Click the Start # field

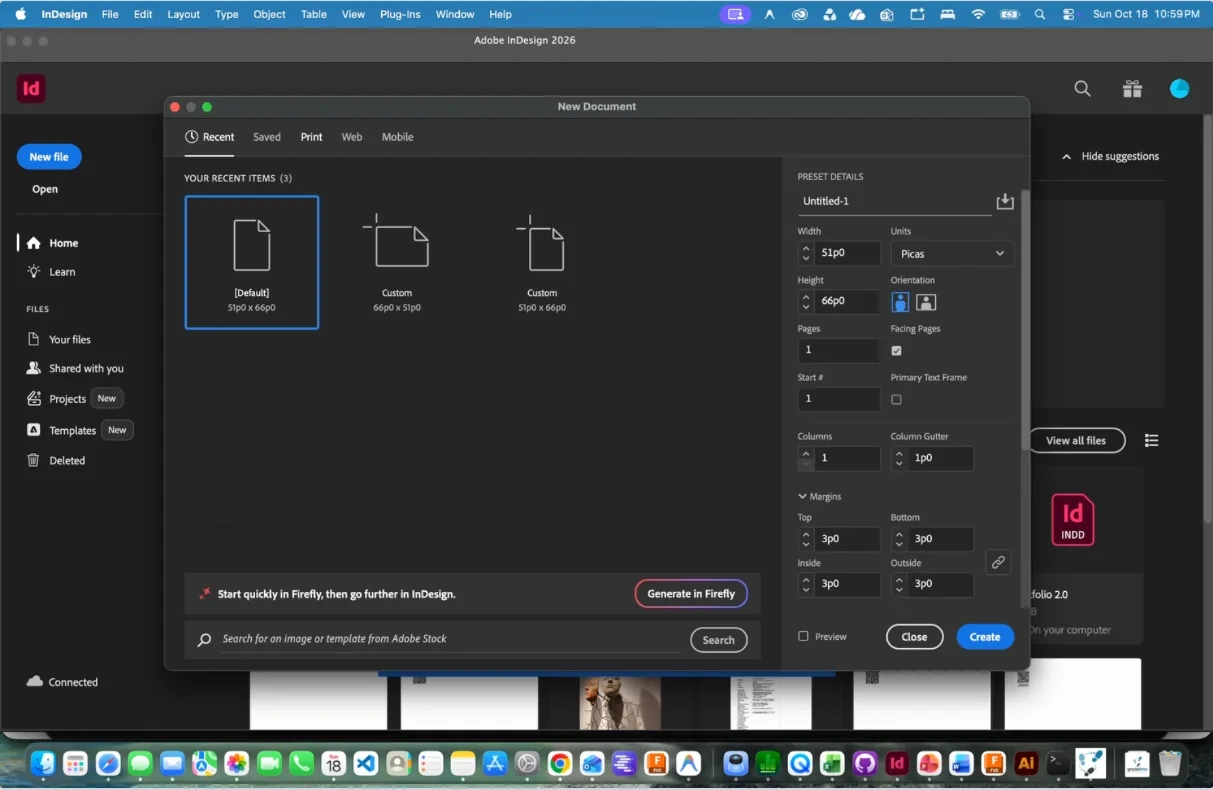tap(839, 399)
